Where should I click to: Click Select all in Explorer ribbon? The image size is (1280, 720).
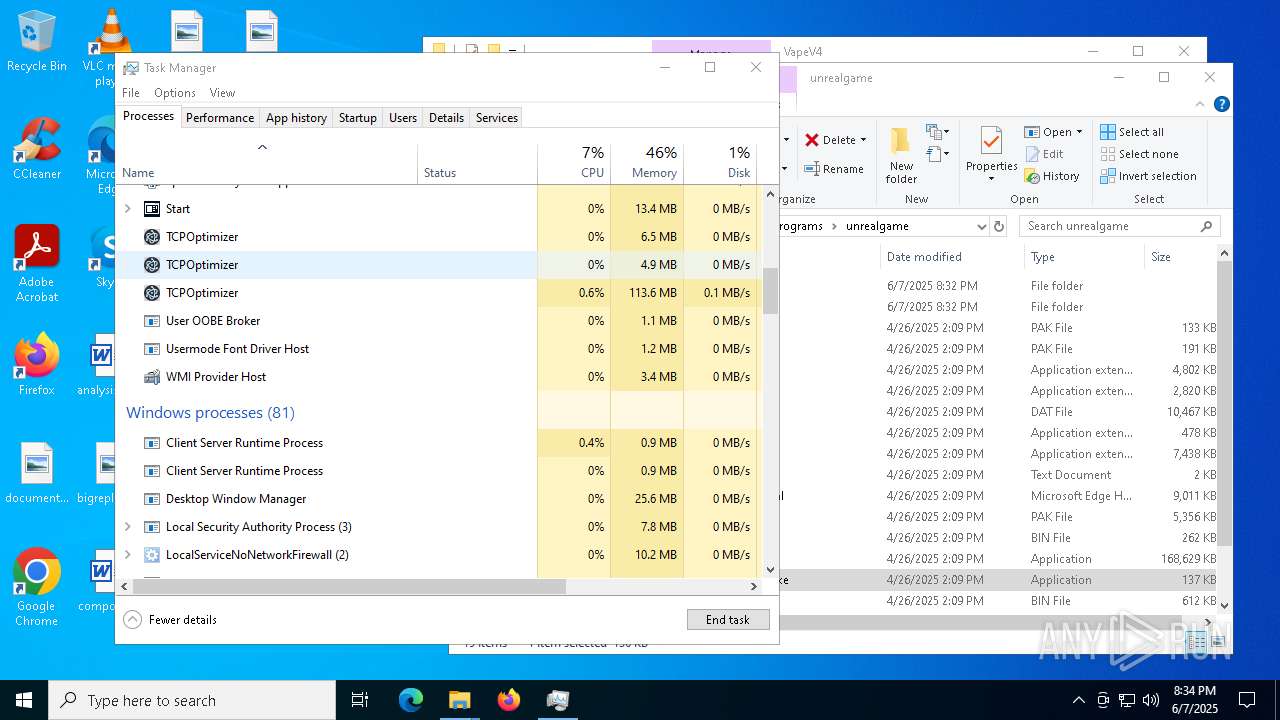[1132, 132]
